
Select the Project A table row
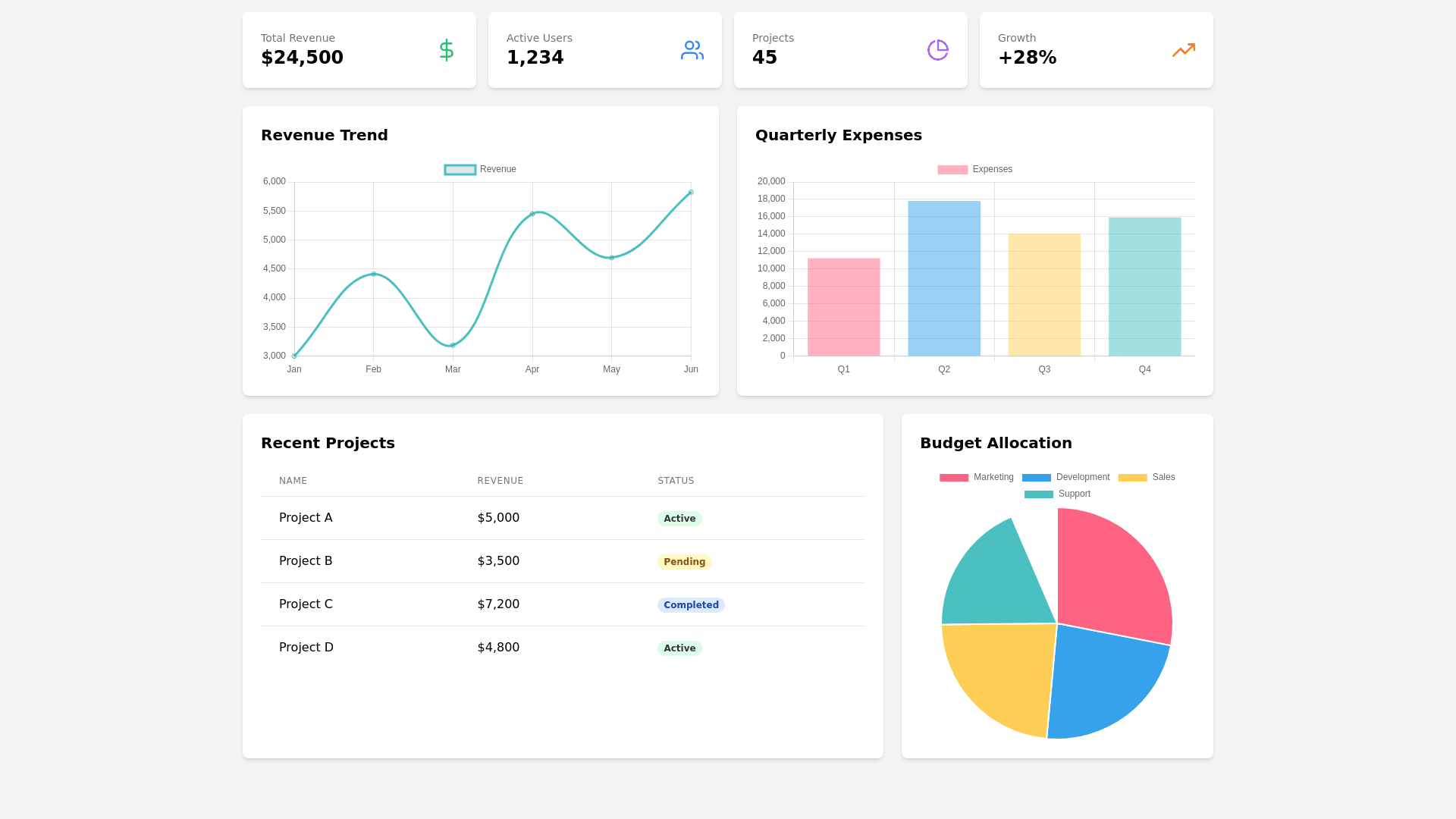[561, 518]
